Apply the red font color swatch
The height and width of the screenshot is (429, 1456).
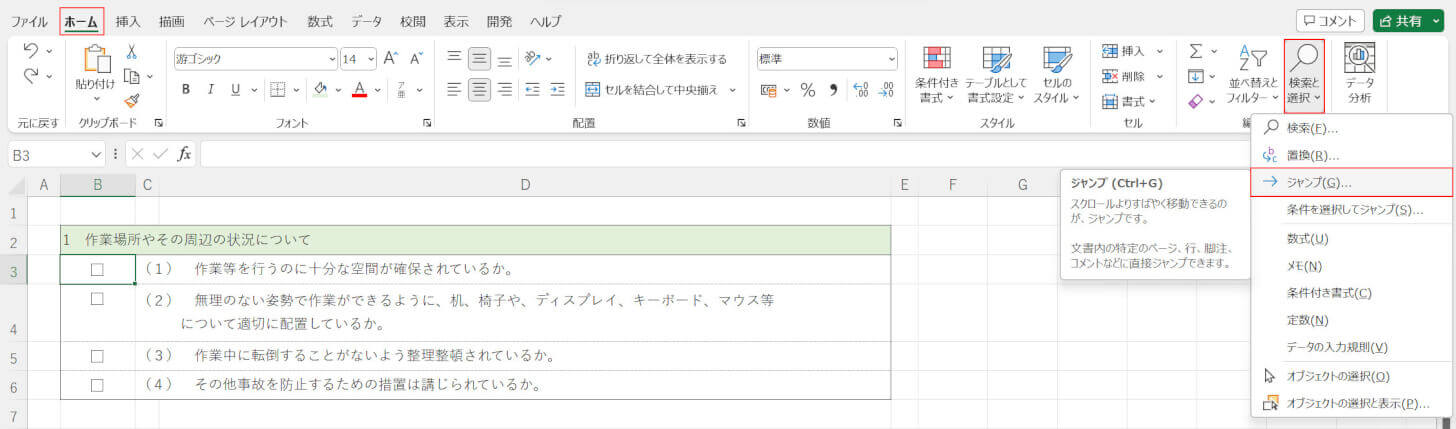click(360, 89)
